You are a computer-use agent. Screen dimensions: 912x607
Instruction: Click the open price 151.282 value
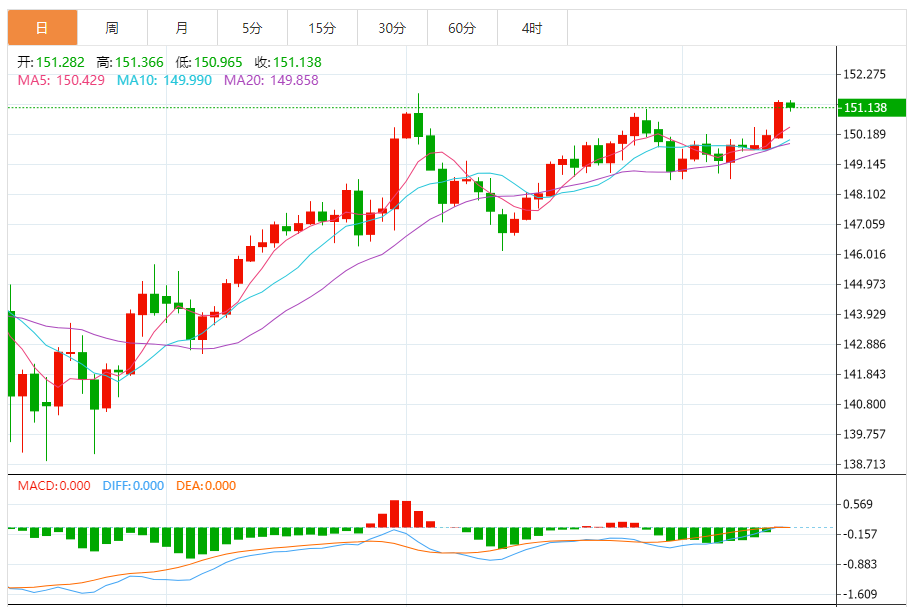pos(60,62)
